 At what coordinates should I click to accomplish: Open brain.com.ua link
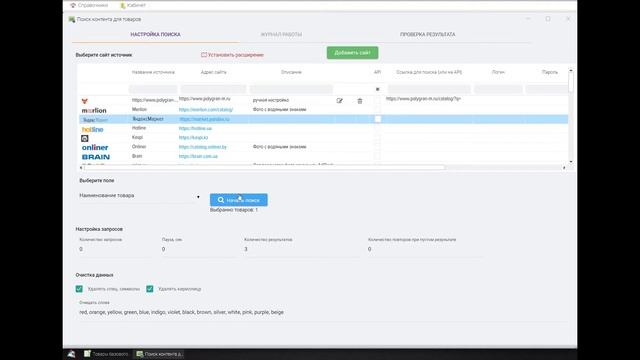click(198, 156)
